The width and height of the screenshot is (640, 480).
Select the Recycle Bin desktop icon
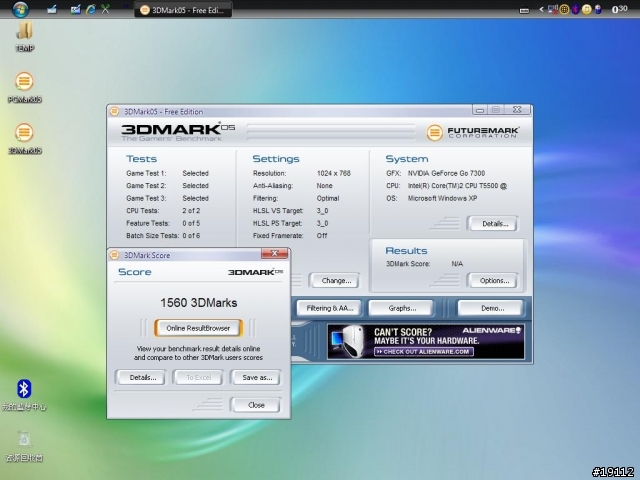[x=24, y=446]
